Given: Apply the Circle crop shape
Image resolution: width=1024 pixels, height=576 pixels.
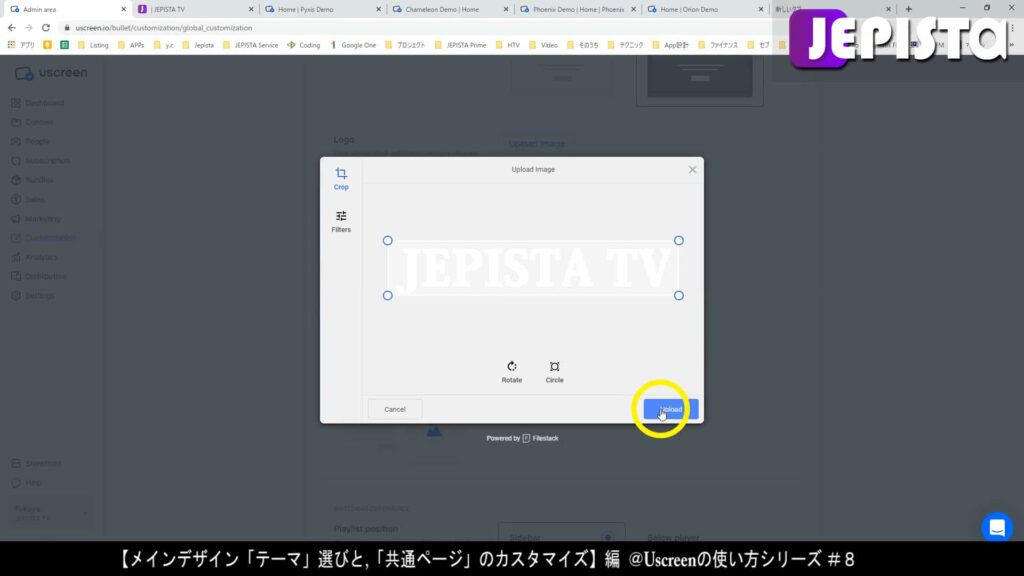Looking at the screenshot, I should click(x=554, y=372).
